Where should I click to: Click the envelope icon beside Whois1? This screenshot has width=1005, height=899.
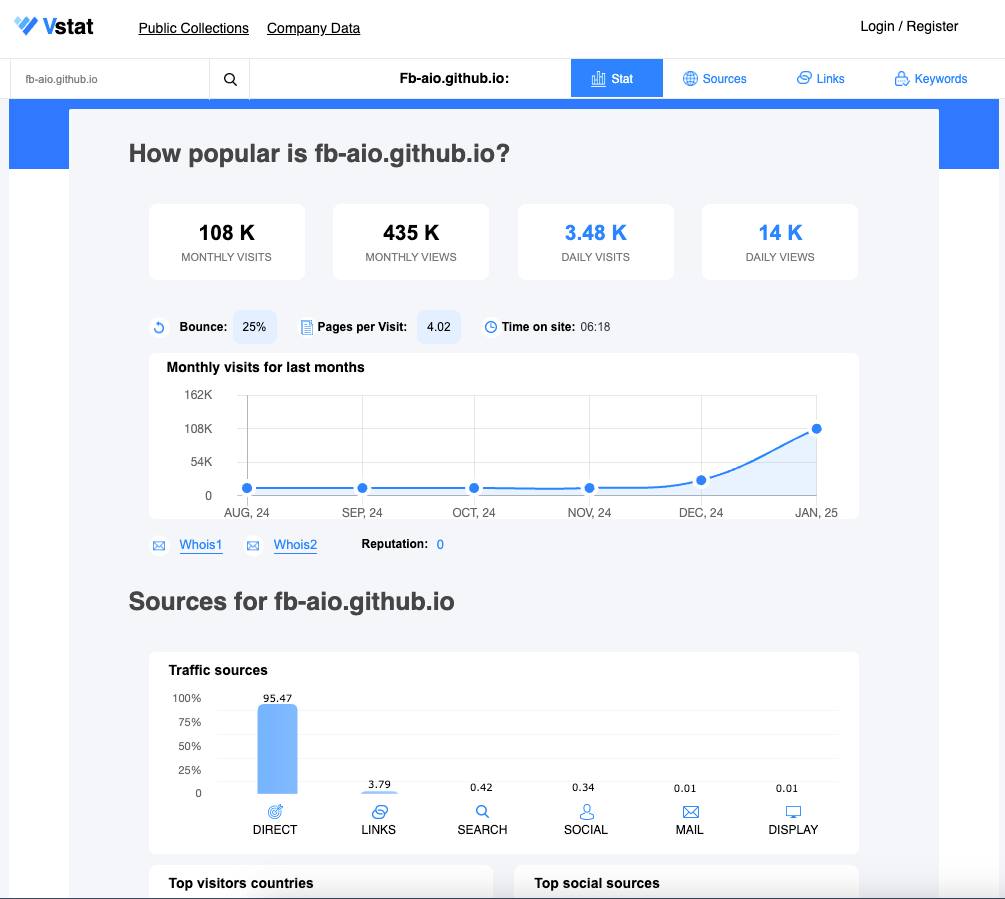[159, 546]
